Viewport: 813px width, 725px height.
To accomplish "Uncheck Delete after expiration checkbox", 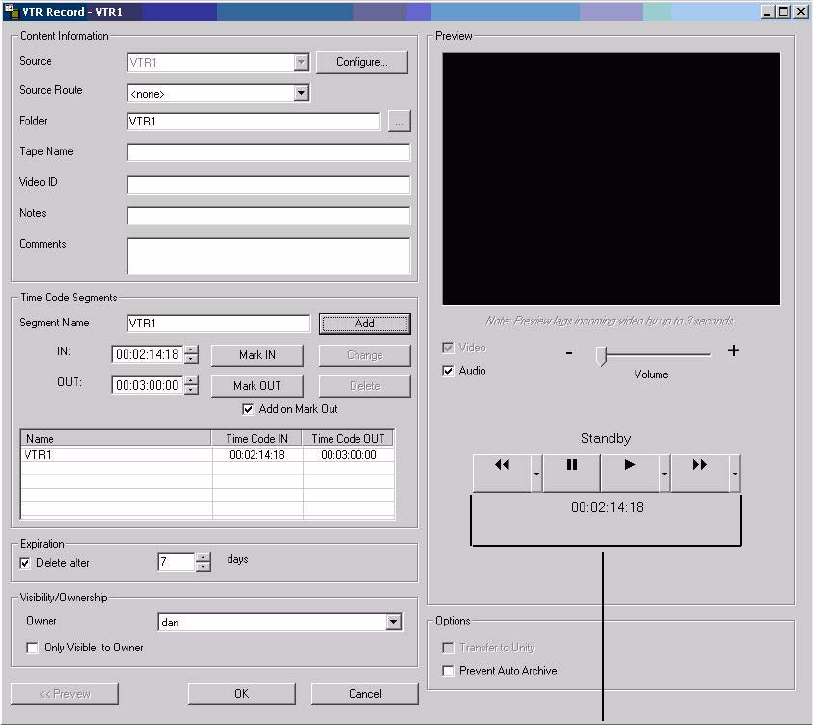I will (24, 563).
